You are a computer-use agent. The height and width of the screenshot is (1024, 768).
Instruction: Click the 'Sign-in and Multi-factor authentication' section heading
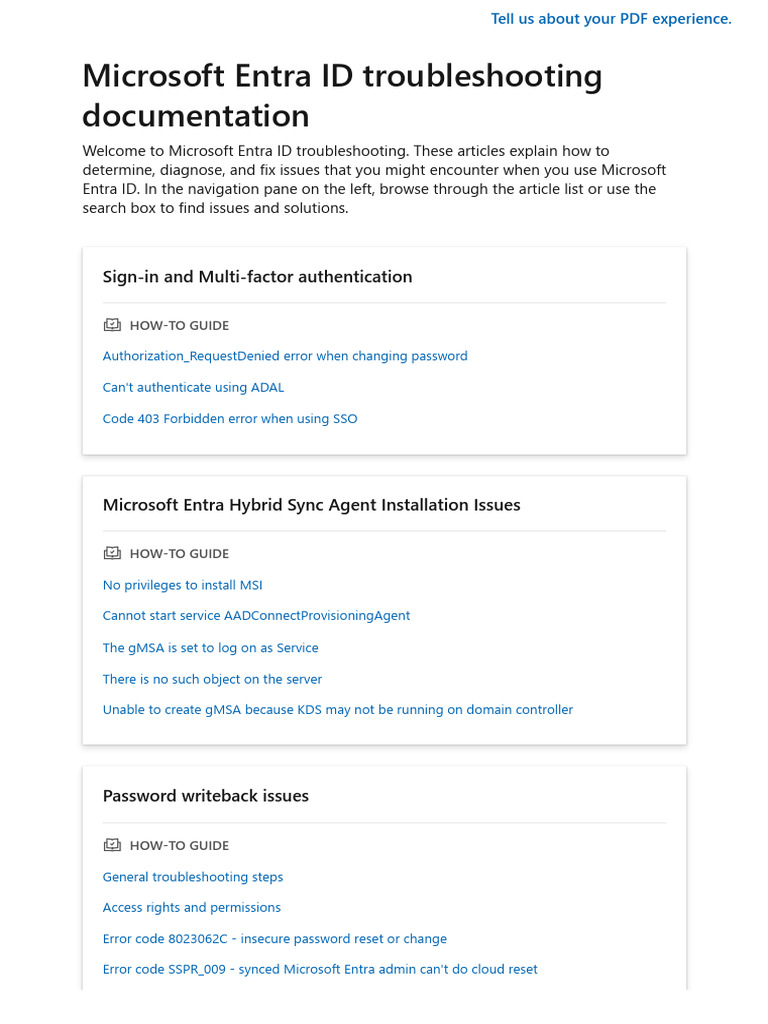(257, 277)
